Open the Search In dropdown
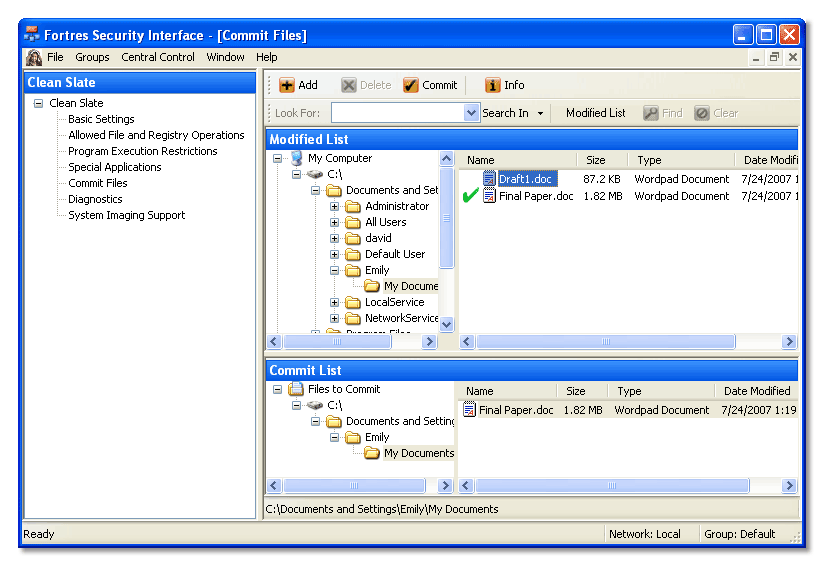Screen dimensions: 832x574 (513, 113)
